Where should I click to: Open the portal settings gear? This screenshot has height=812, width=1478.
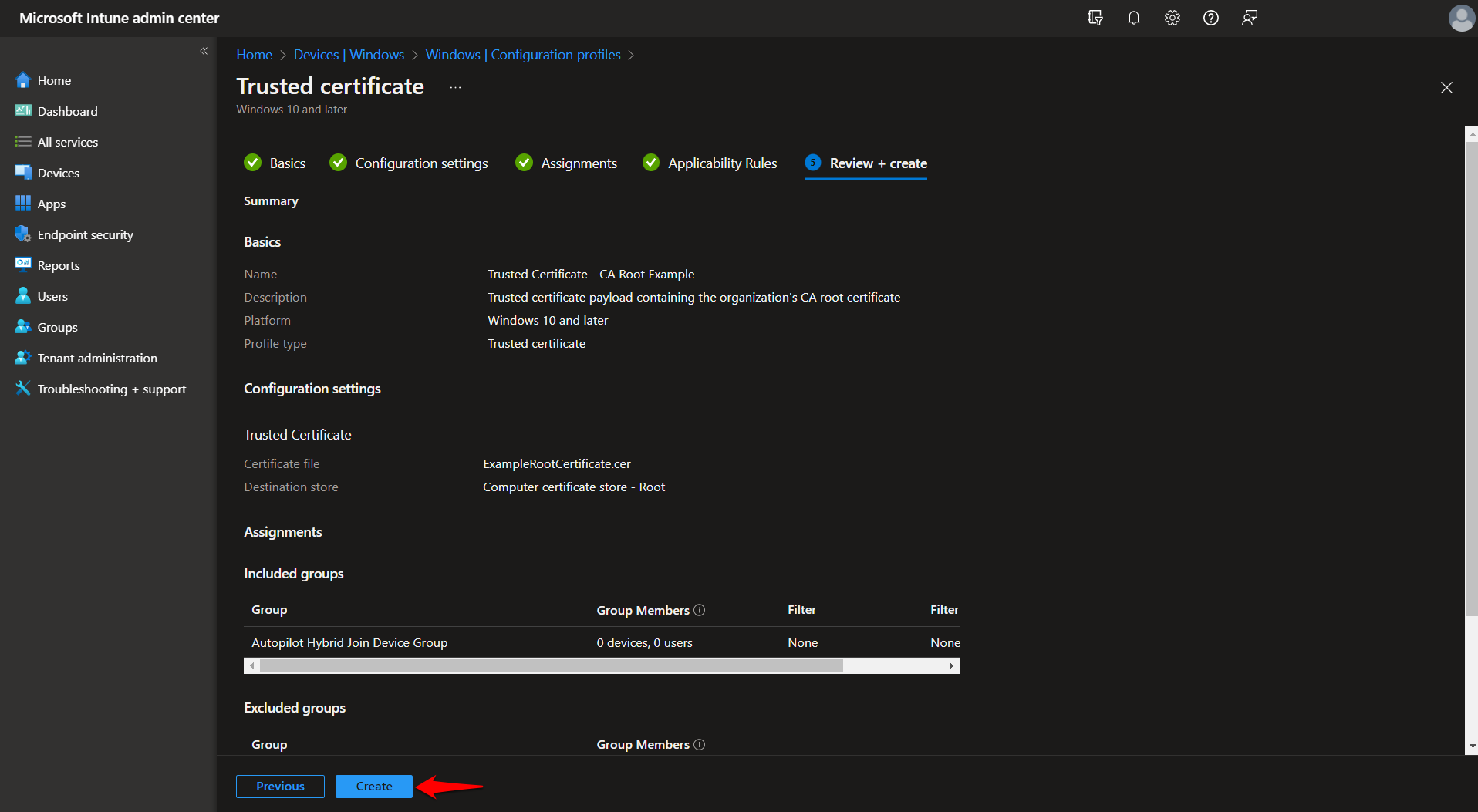(1173, 18)
